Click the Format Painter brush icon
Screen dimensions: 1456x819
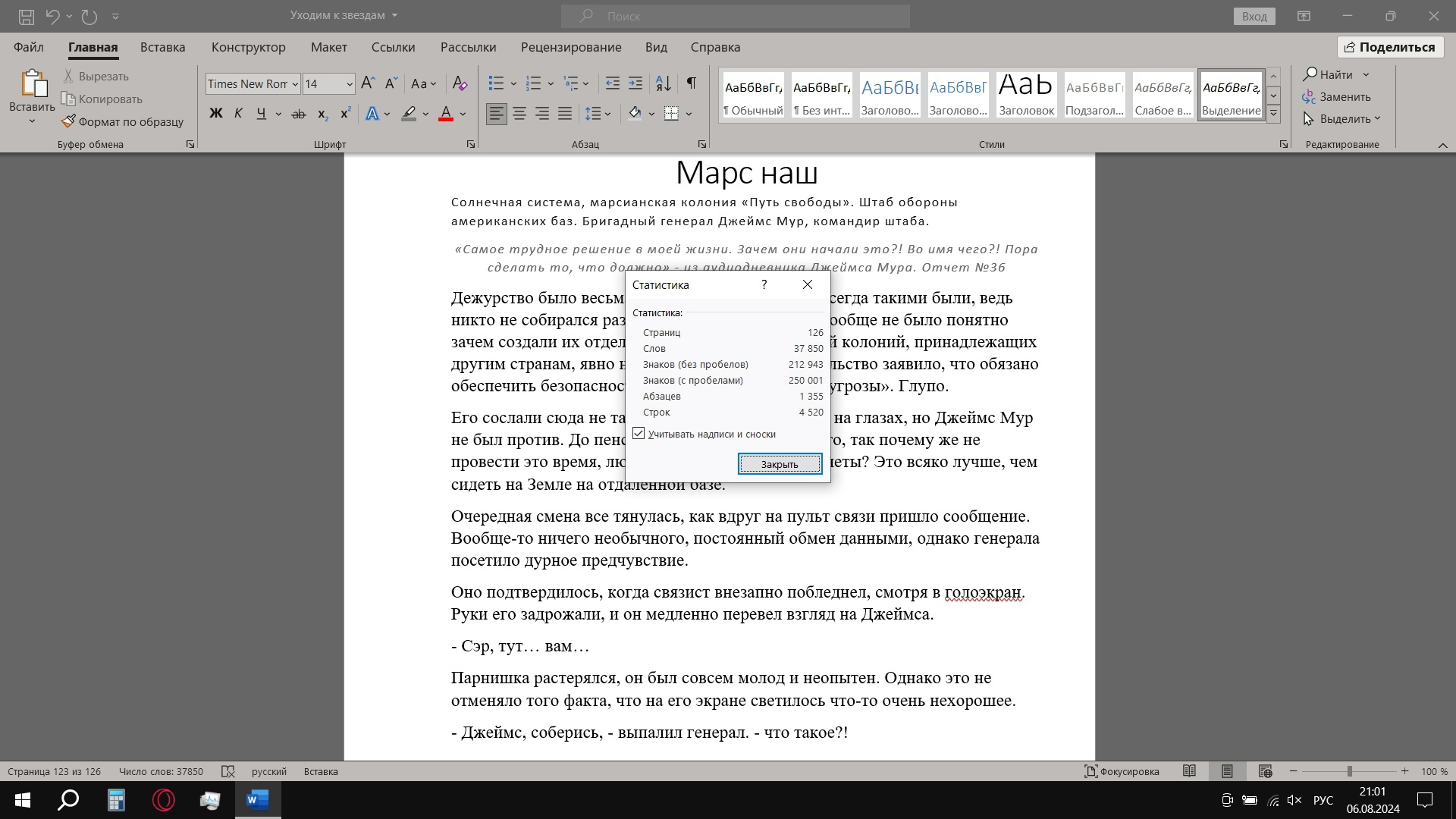point(68,121)
